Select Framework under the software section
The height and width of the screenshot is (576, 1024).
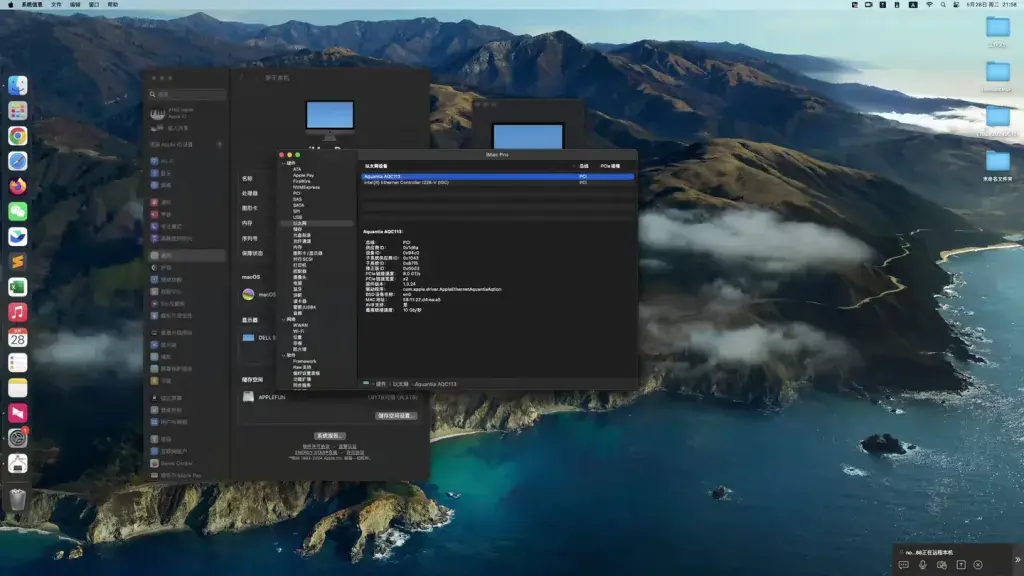click(x=304, y=361)
